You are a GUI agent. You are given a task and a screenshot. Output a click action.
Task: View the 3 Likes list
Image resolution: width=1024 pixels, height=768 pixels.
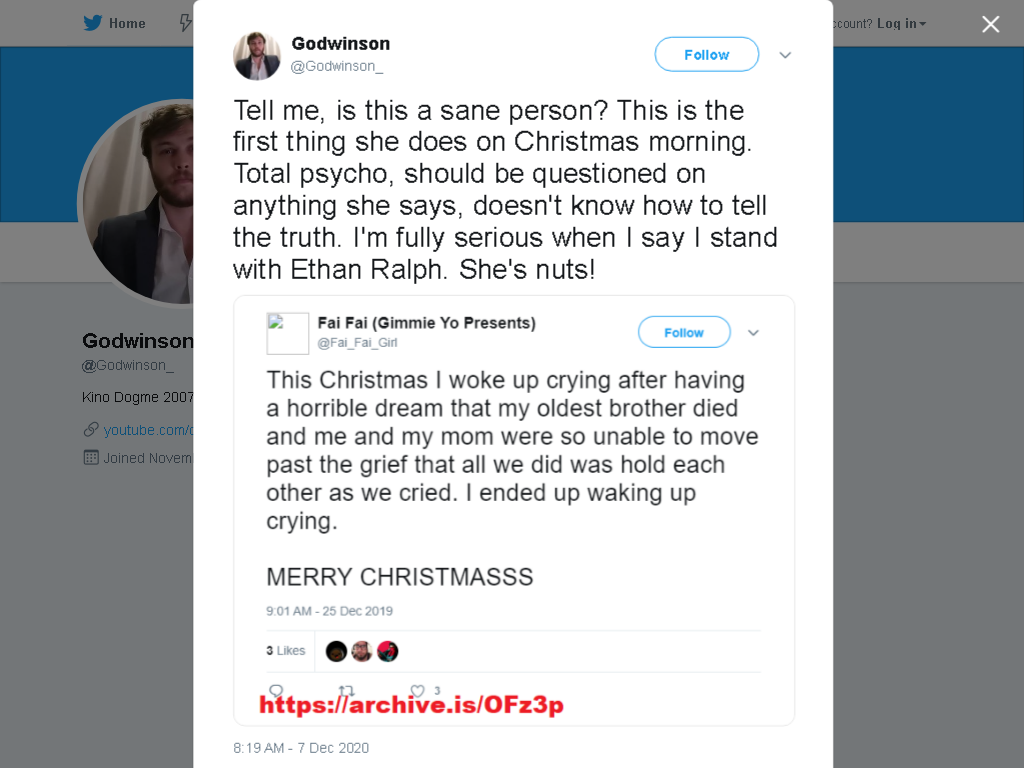tap(285, 650)
